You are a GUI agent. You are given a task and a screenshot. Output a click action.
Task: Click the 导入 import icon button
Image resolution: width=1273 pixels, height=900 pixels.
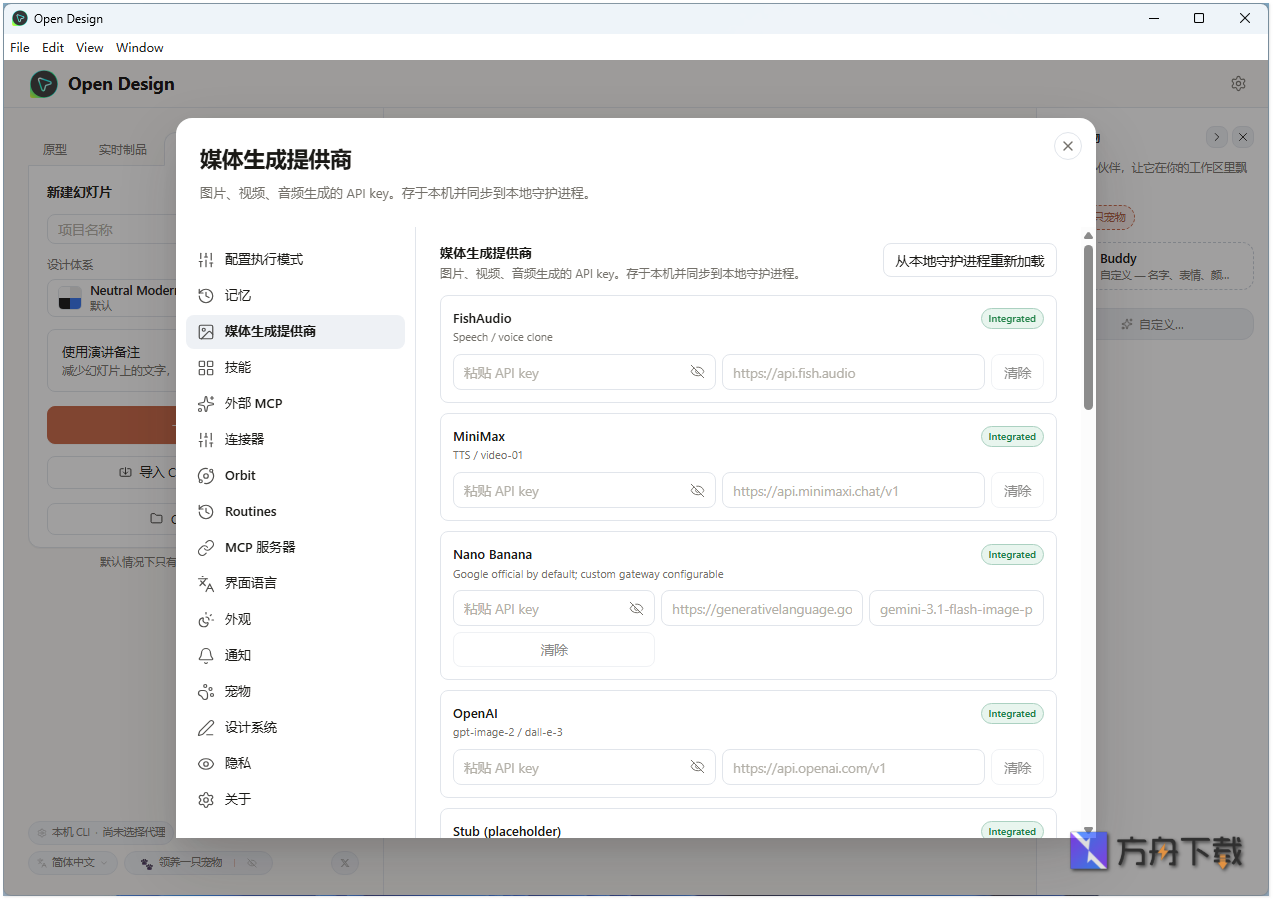pyautogui.click(x=112, y=472)
